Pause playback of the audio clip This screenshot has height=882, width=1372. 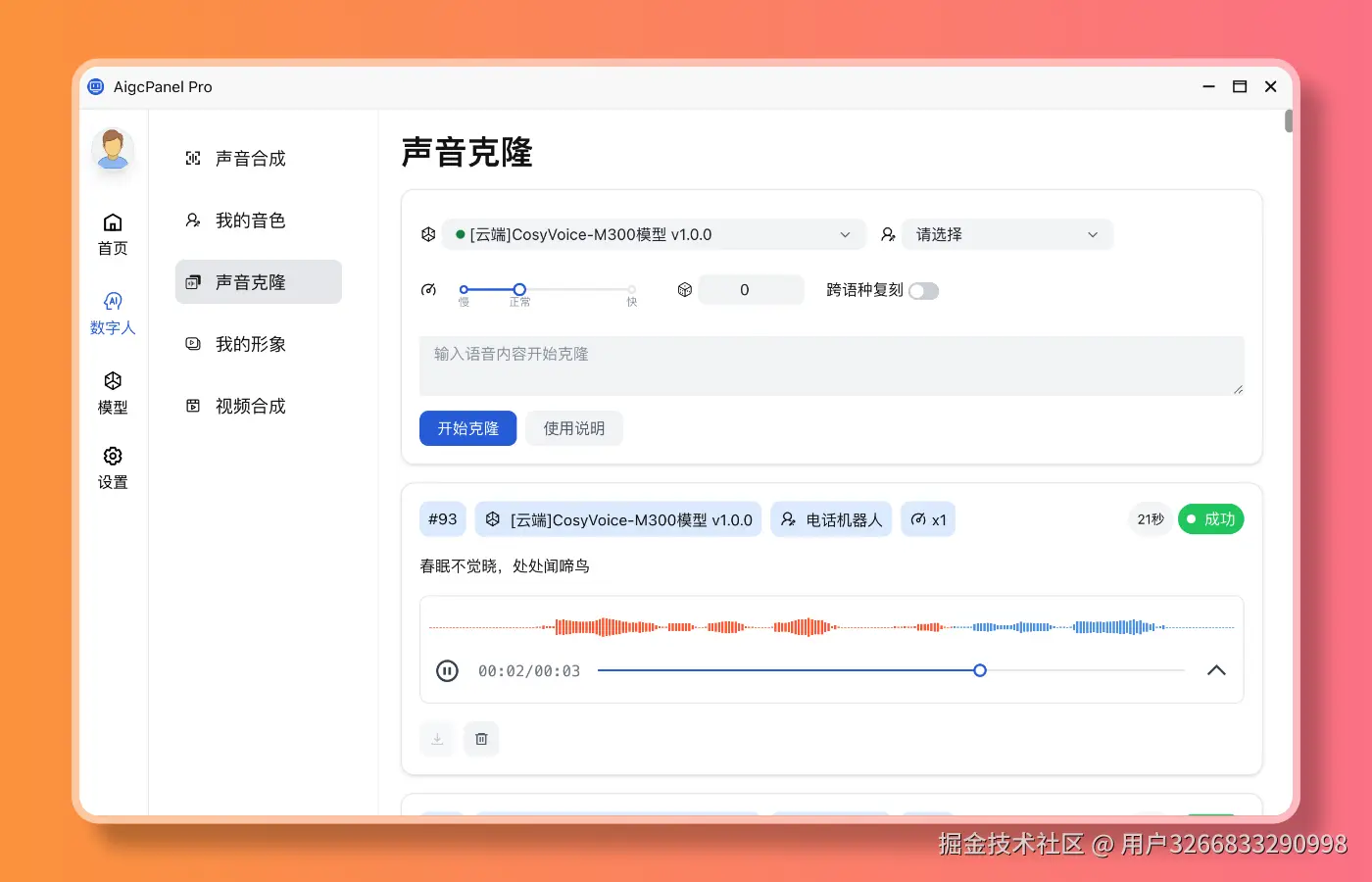(447, 670)
